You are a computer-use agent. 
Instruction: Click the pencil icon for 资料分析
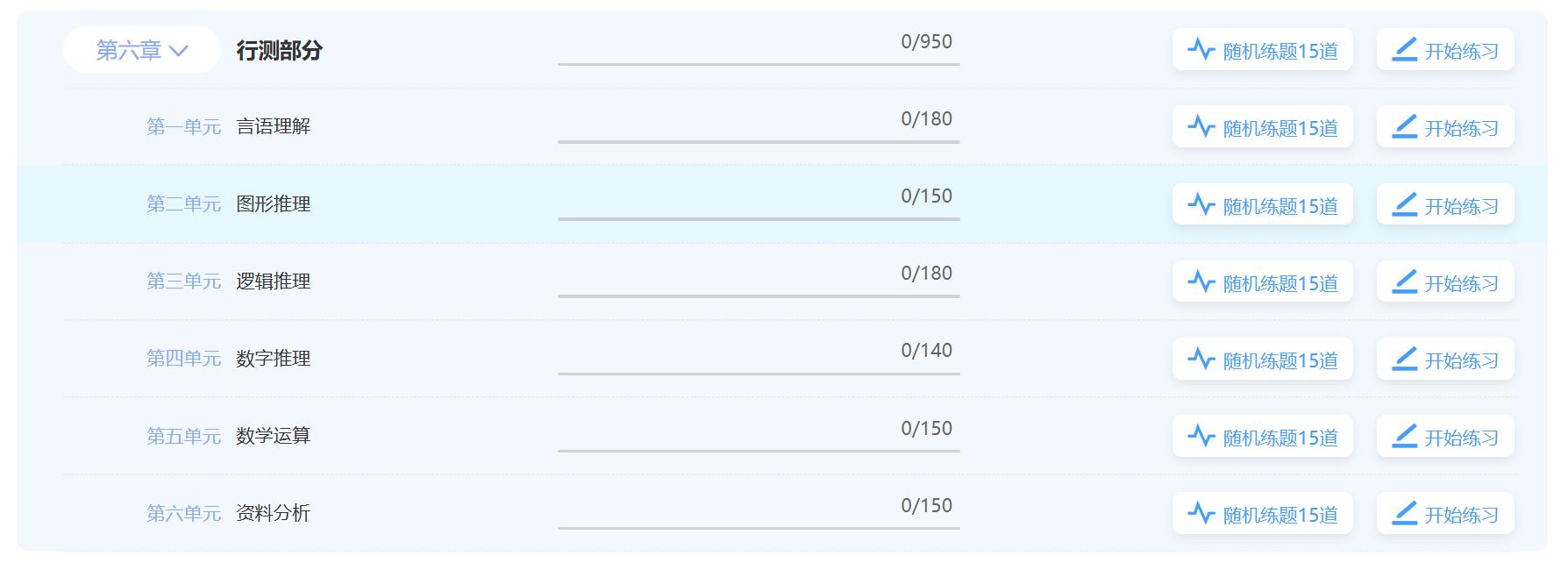pyautogui.click(x=1405, y=513)
